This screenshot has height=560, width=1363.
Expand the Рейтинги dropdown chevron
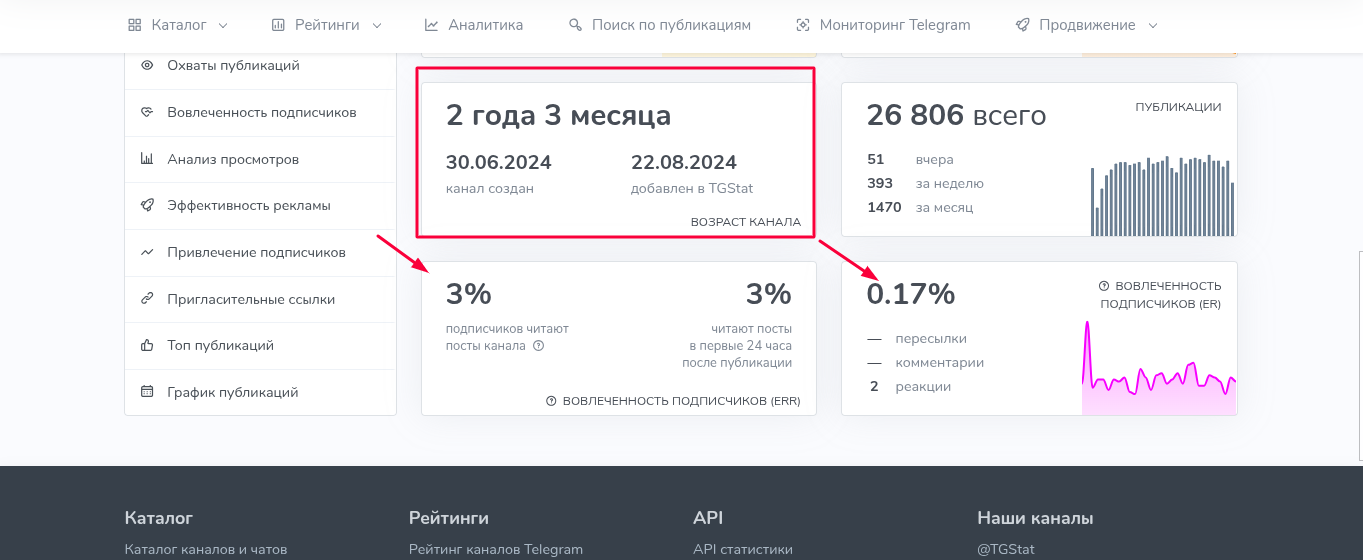pos(376,26)
